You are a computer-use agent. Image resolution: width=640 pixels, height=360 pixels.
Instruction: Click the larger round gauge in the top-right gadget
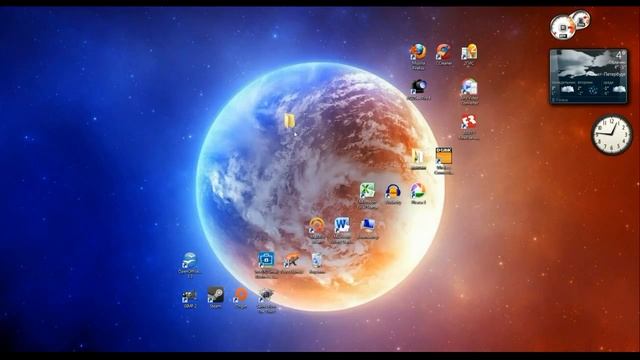(x=562, y=27)
